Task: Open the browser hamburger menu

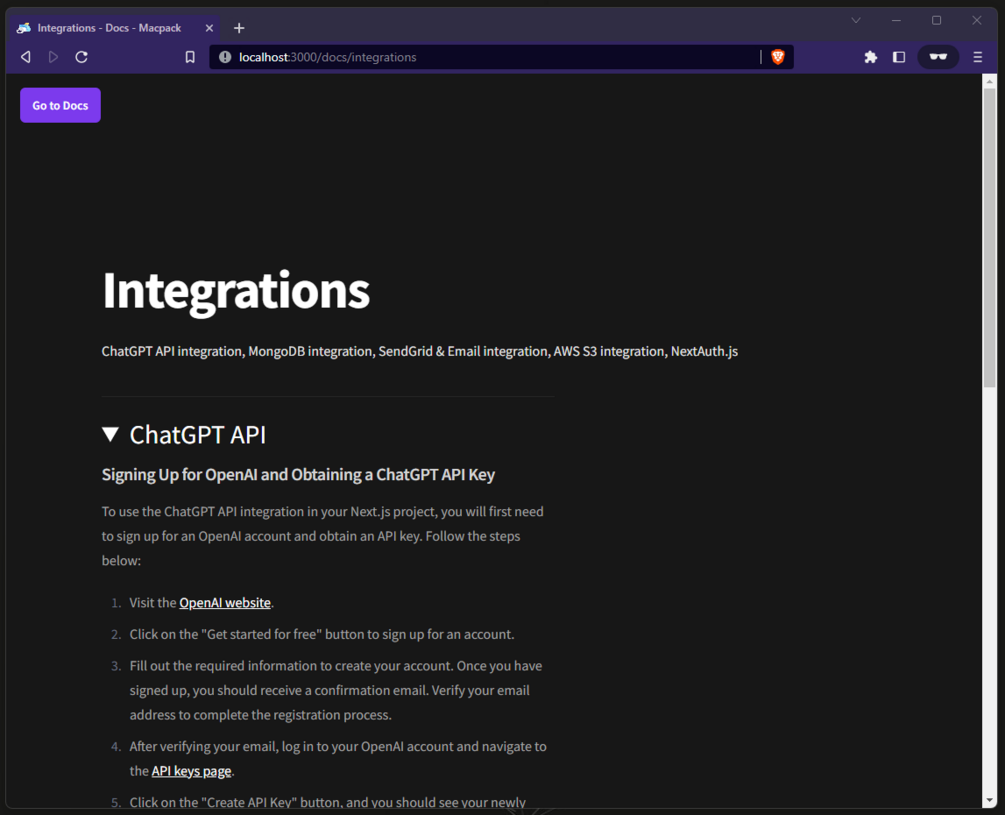Action: coord(977,57)
